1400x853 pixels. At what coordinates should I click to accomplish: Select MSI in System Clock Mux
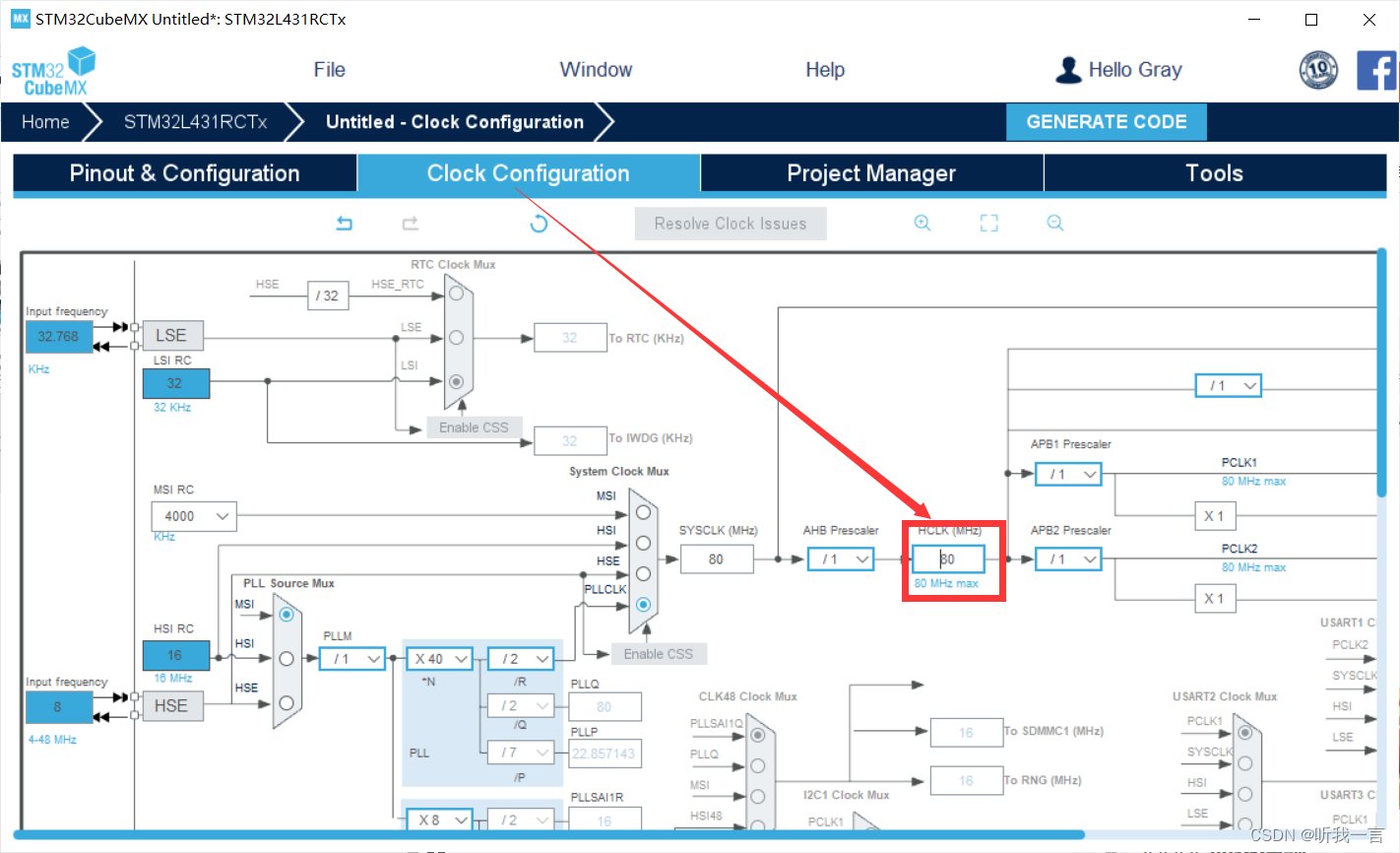(x=643, y=512)
